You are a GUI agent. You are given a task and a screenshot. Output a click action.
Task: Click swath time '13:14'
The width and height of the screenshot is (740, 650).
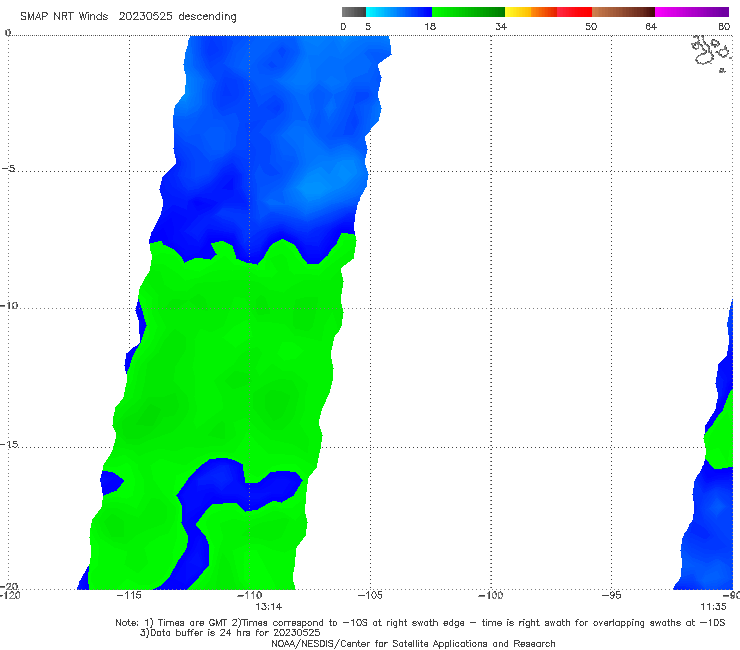tap(269, 607)
